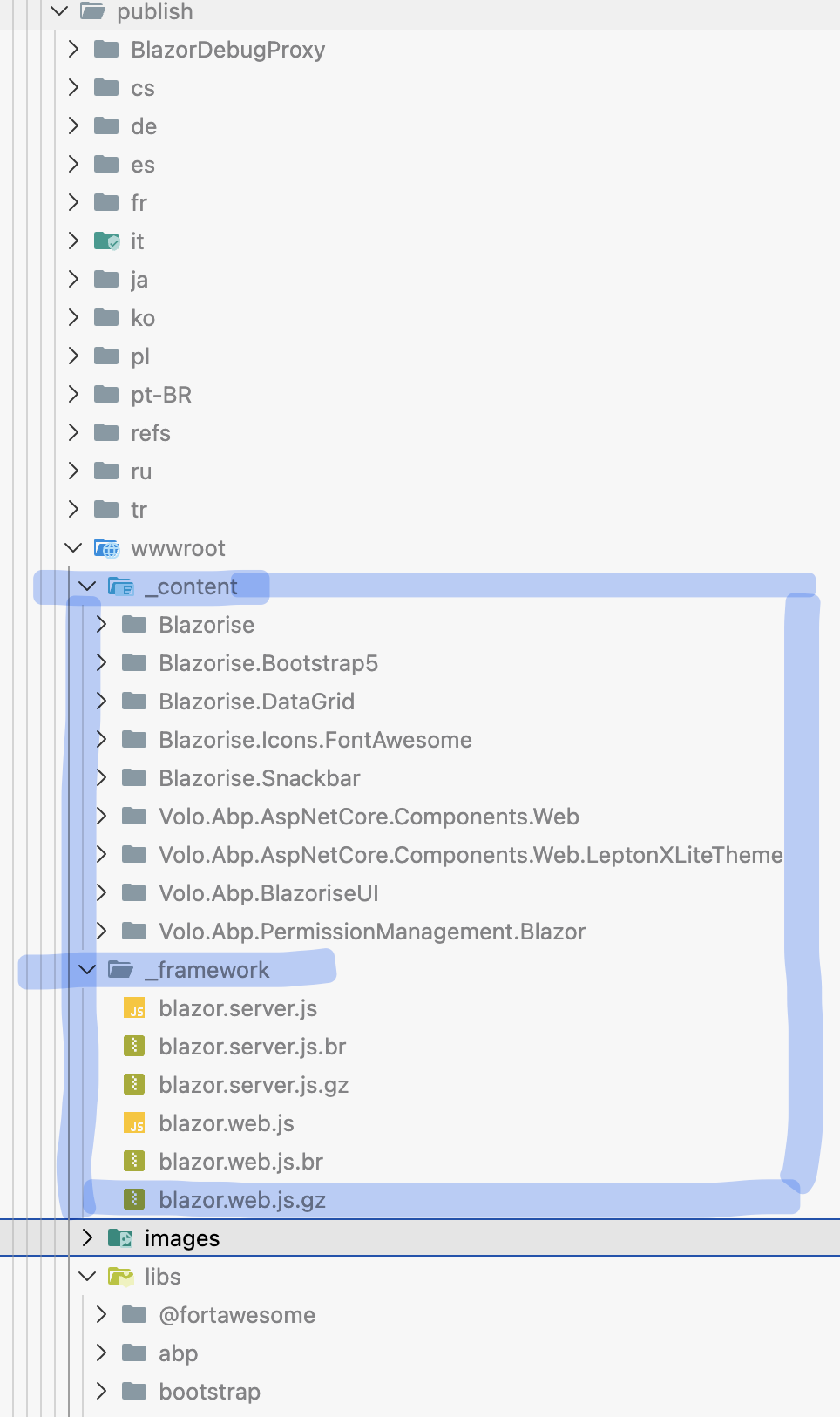The image size is (840, 1417).
Task: Click the blazor.server.js JavaScript file icon
Action: (x=134, y=1008)
